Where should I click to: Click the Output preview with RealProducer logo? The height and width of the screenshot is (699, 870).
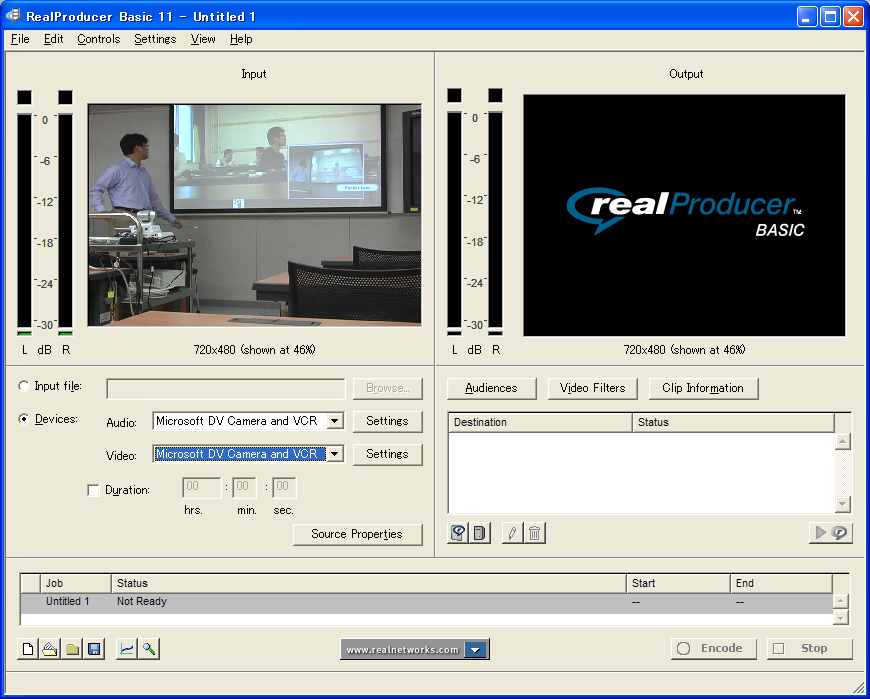point(684,215)
